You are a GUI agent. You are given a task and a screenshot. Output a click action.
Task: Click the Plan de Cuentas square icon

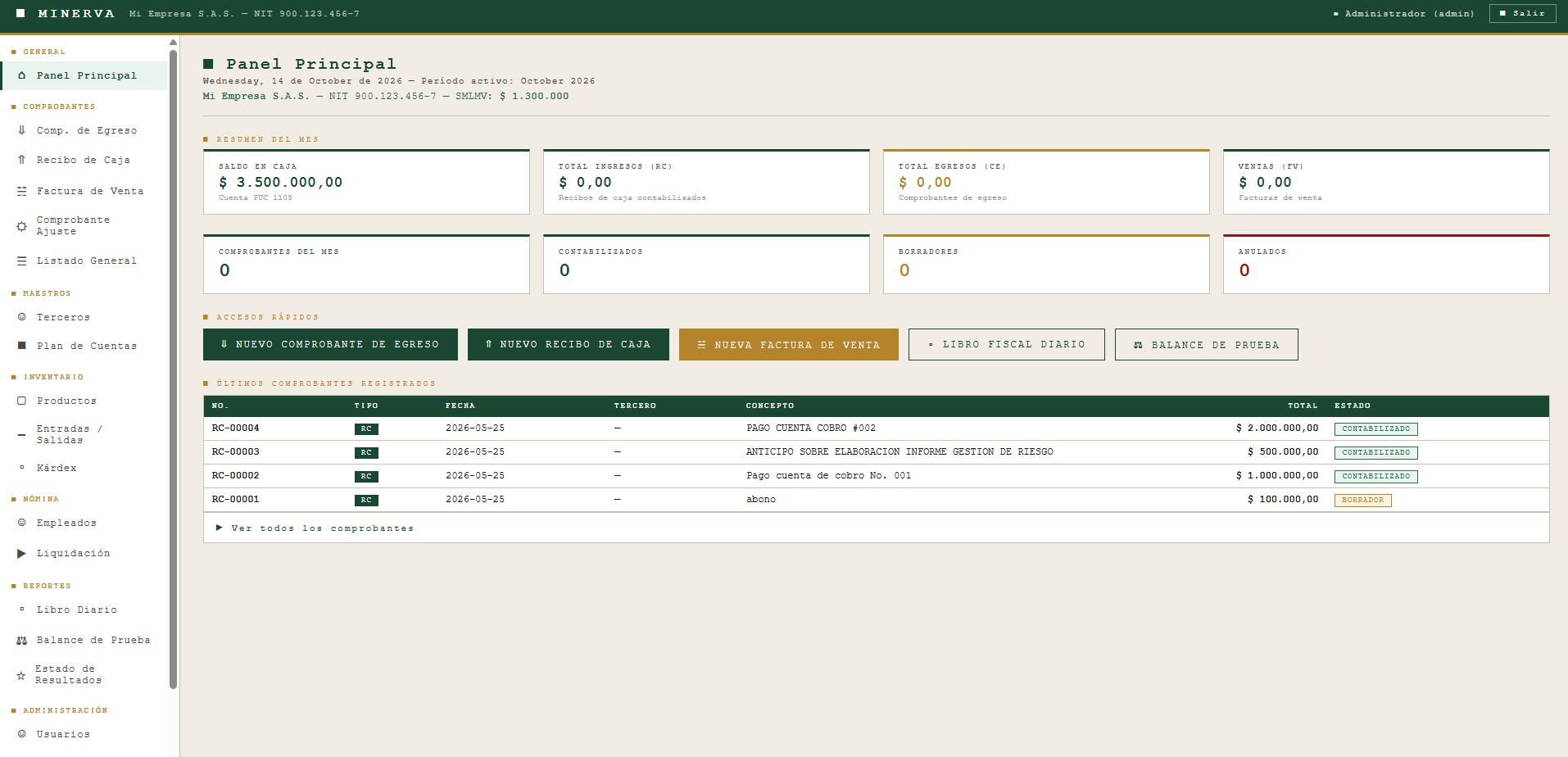coord(22,346)
